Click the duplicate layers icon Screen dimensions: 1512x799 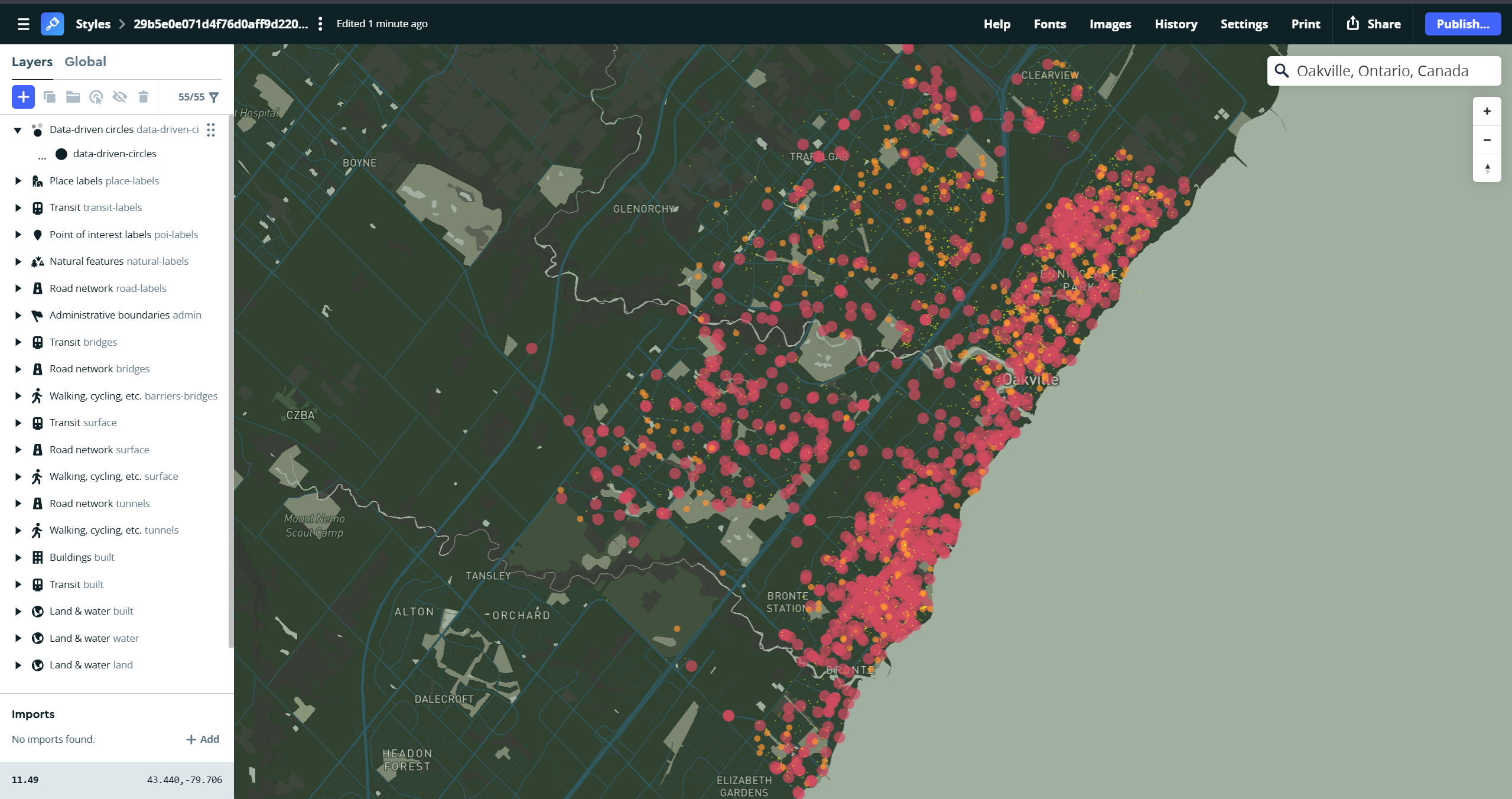(50, 97)
